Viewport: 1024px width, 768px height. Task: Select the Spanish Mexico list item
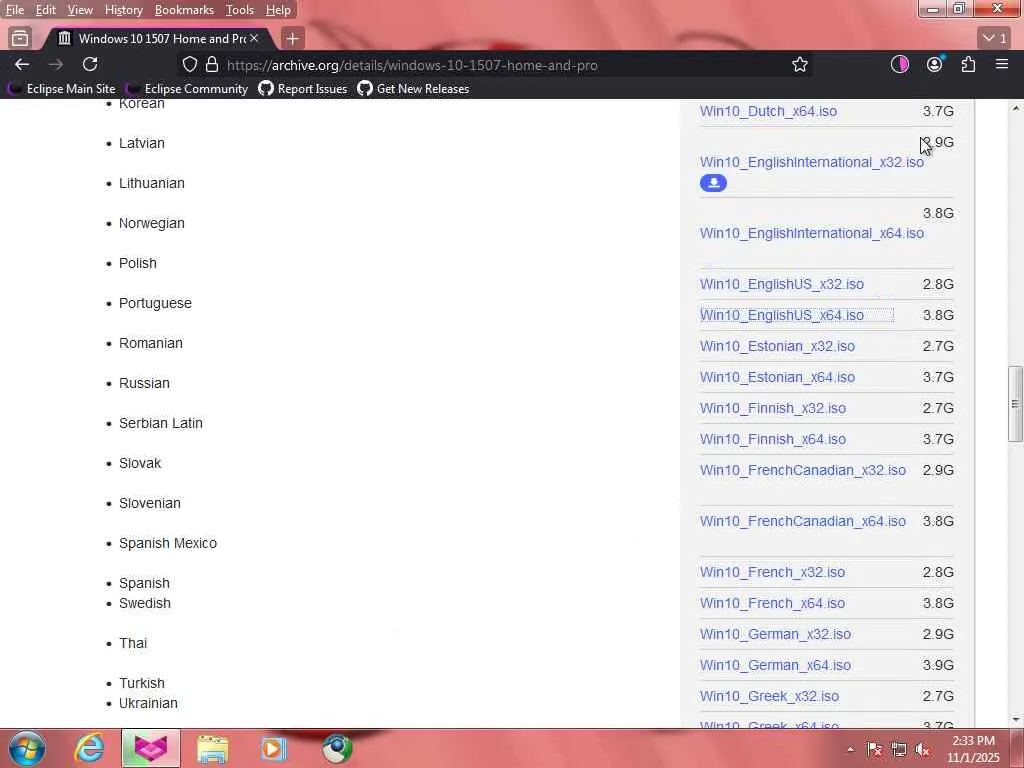pos(168,543)
